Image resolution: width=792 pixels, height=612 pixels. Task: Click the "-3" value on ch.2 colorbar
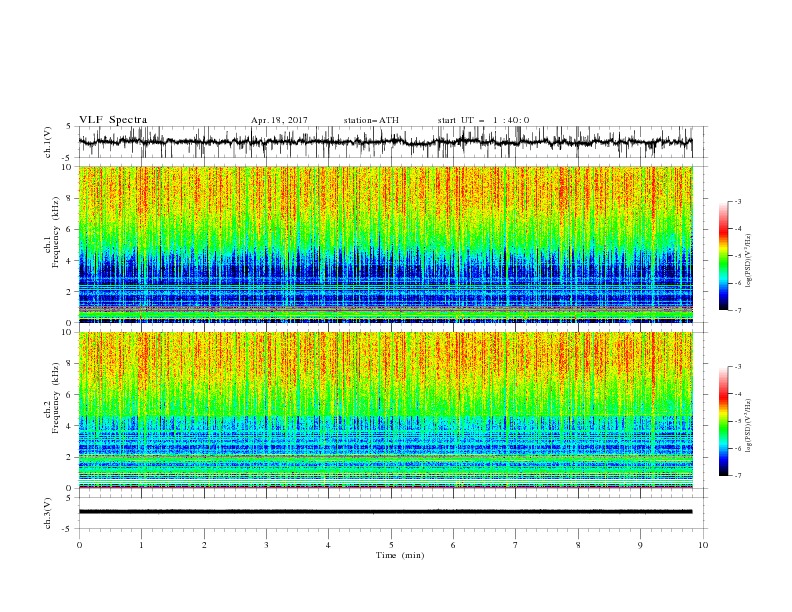[738, 367]
